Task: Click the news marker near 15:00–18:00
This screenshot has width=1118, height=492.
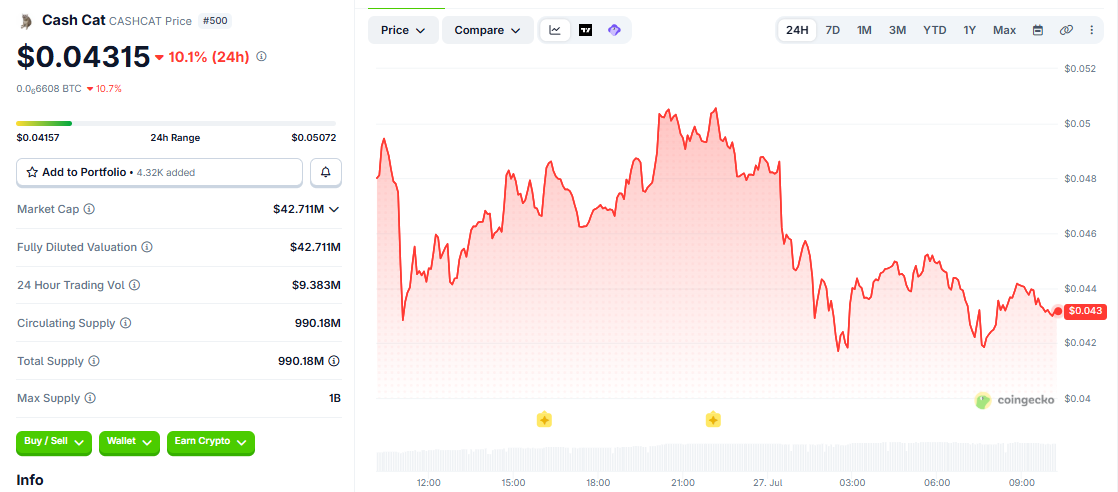Action: tap(544, 419)
